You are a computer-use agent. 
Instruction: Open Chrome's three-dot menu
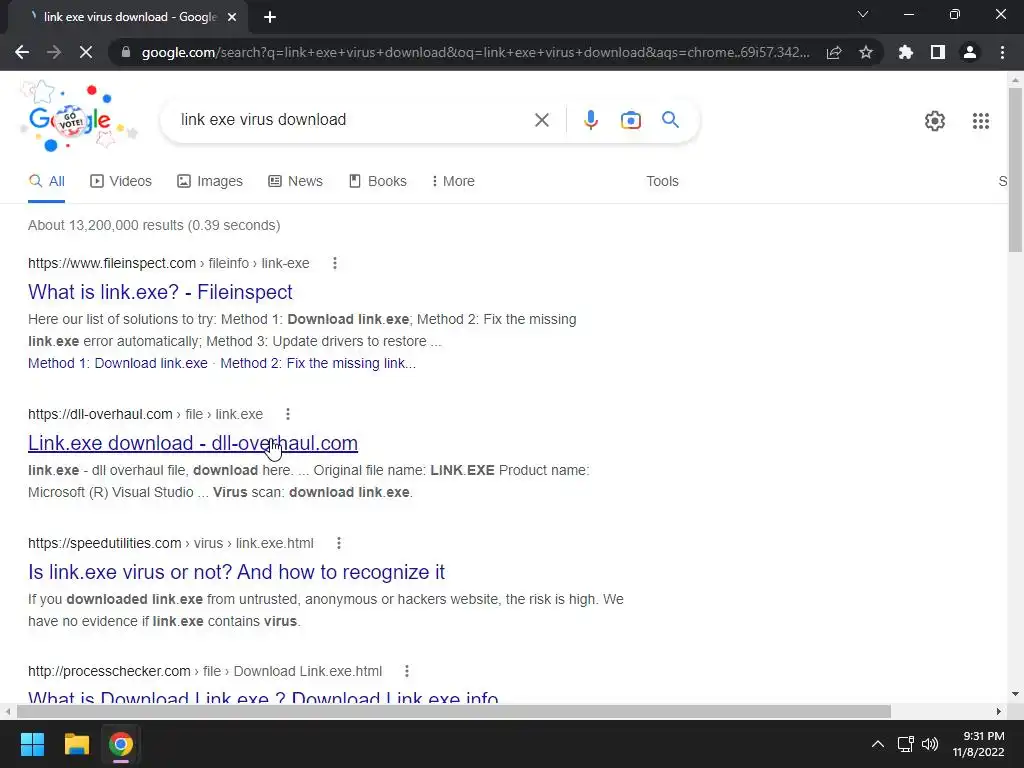(1002, 52)
